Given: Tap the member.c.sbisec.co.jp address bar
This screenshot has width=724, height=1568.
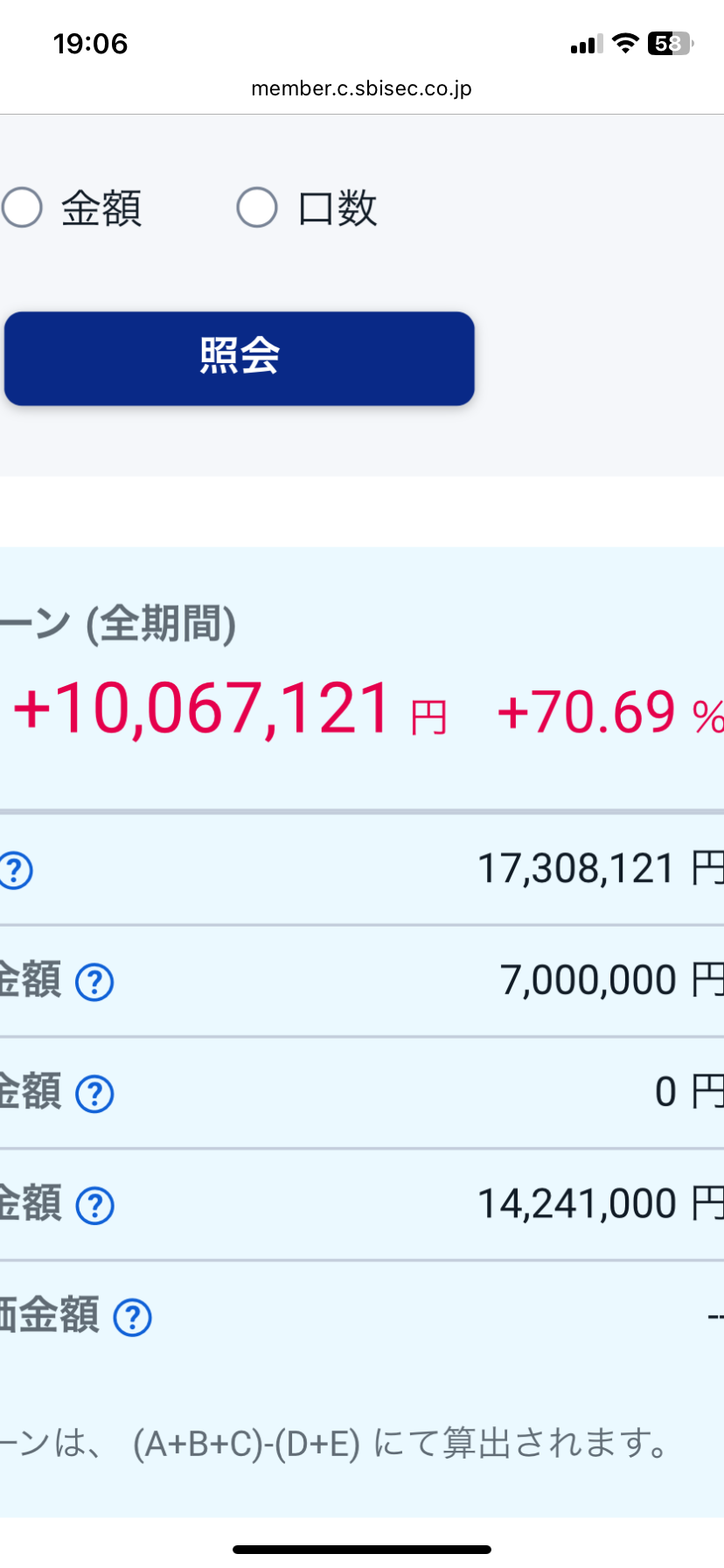Looking at the screenshot, I should [361, 88].
